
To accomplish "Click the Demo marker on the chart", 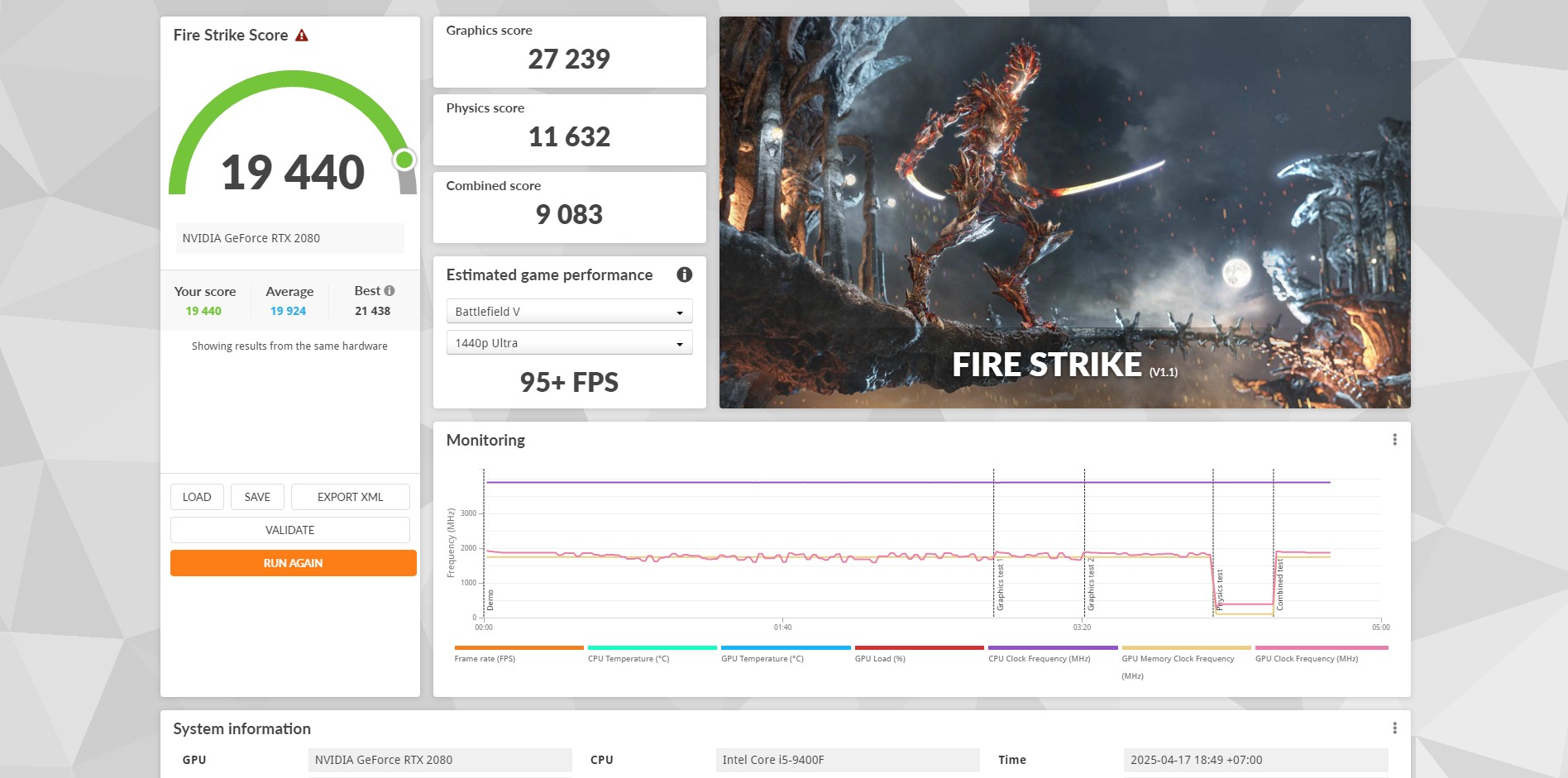I will point(490,600).
